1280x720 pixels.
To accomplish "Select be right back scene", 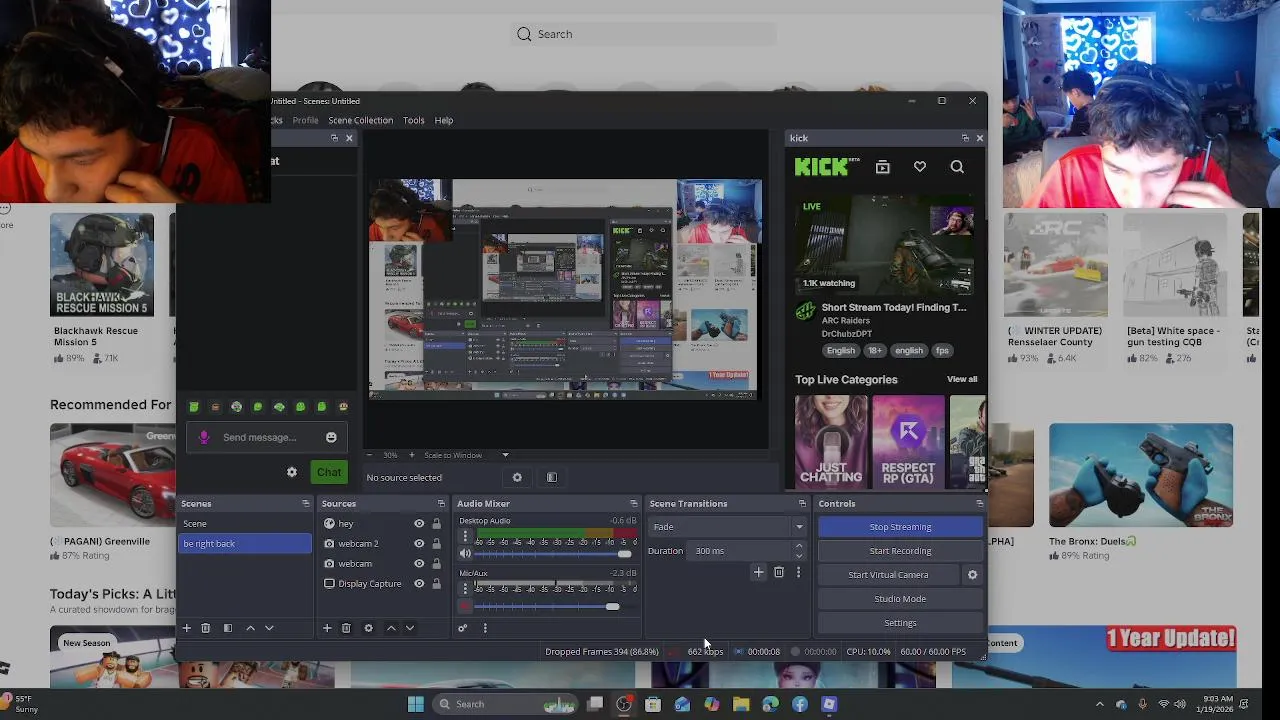I will 245,544.
